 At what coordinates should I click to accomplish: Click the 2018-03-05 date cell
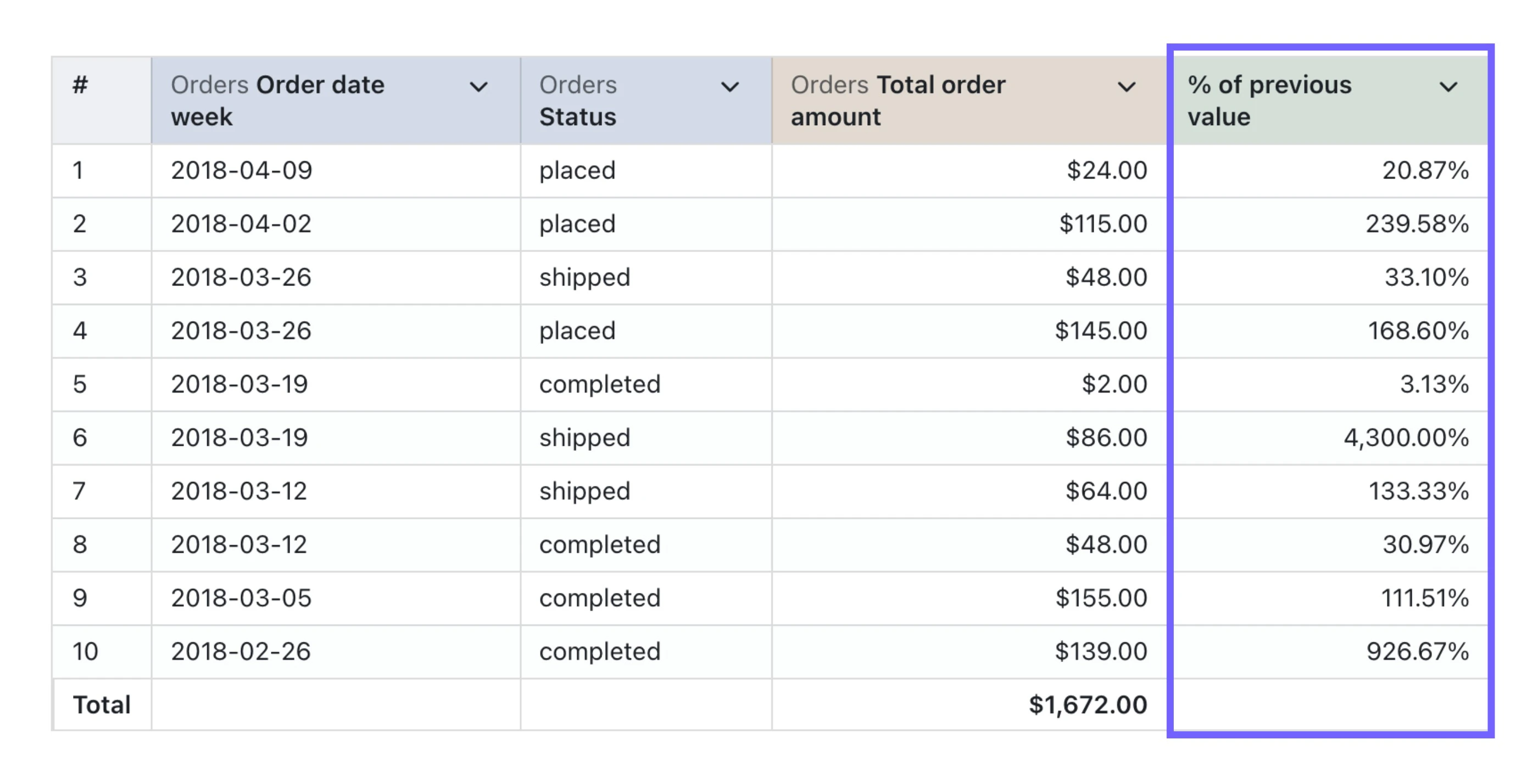241,598
